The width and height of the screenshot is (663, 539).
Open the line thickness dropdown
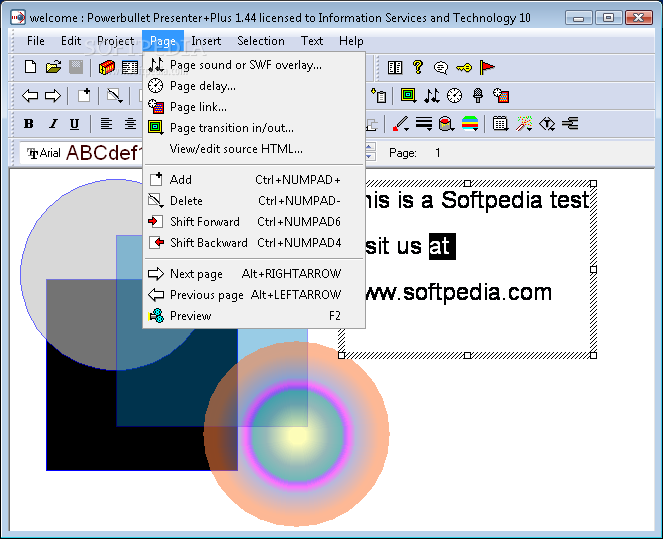424,123
